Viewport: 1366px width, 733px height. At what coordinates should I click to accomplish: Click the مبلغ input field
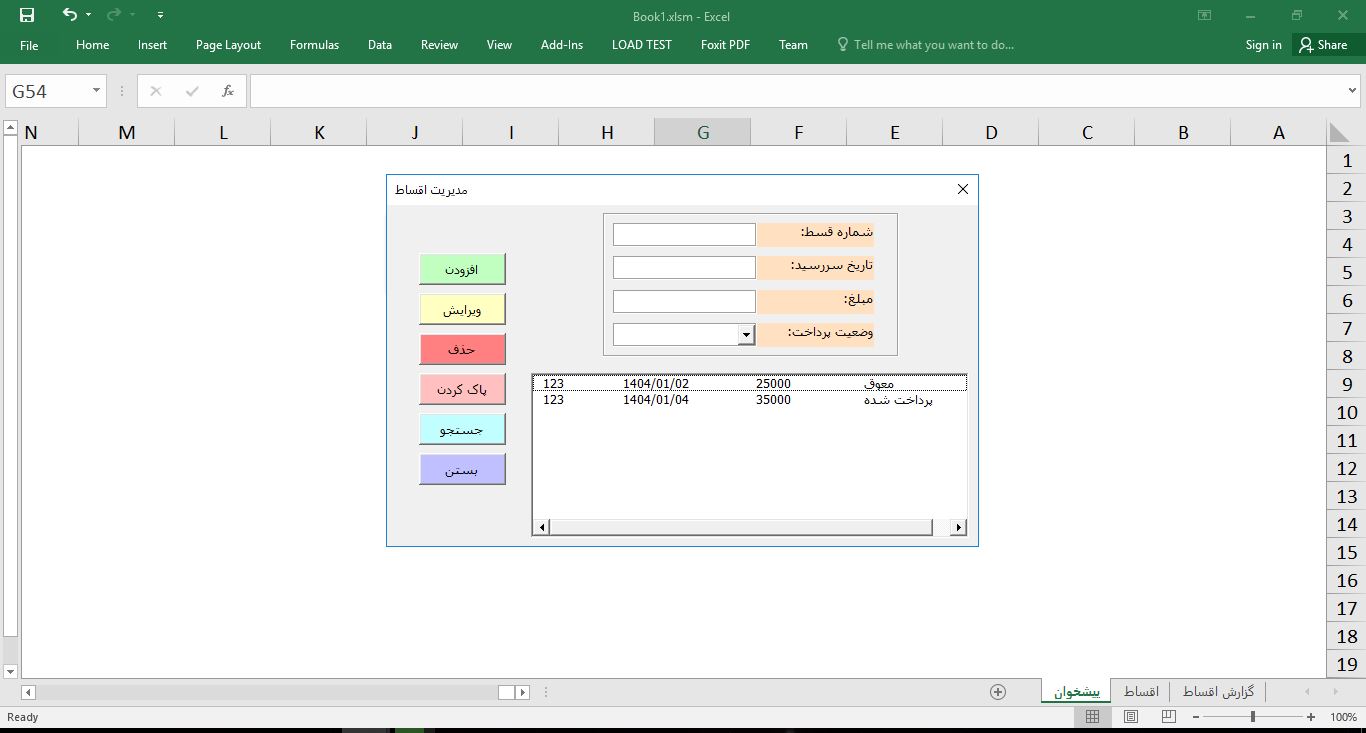[684, 301]
